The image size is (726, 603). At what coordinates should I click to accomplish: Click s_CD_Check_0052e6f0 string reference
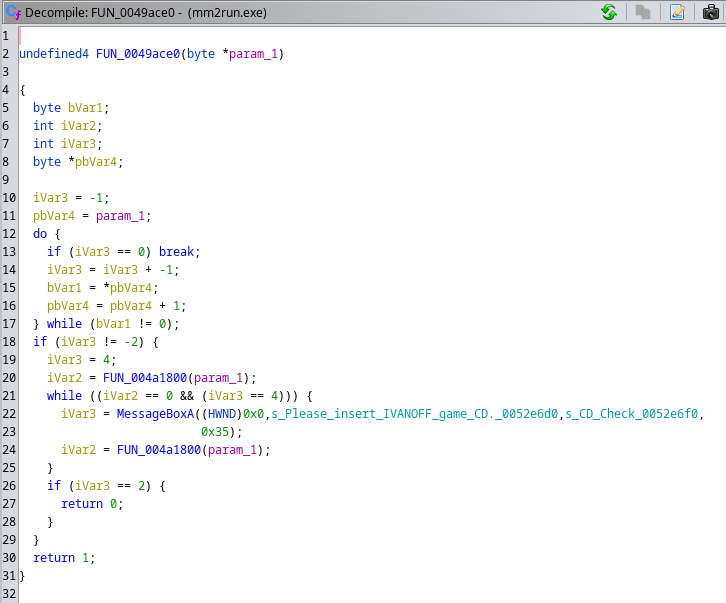(632, 414)
